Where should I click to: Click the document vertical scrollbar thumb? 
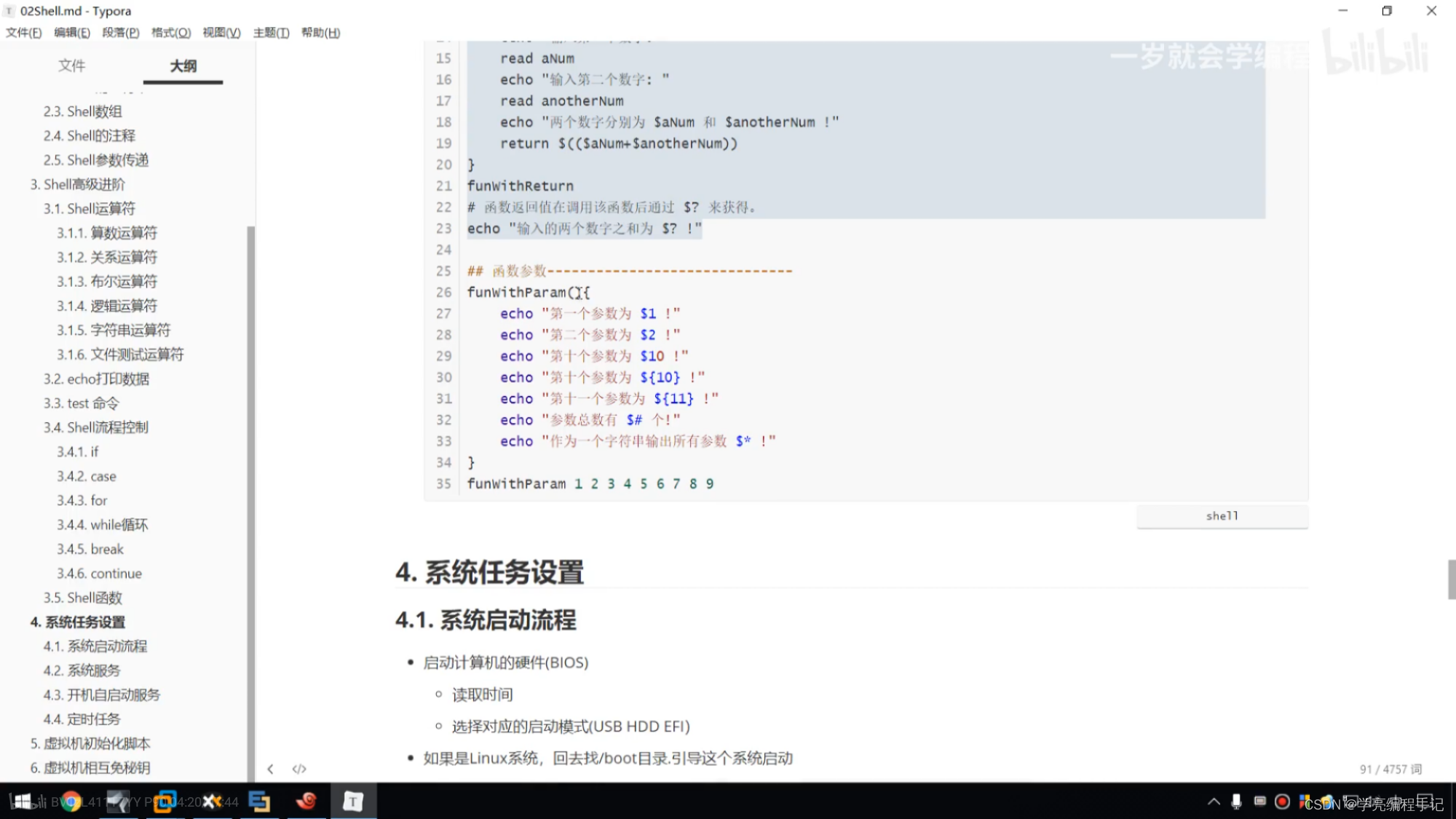tap(1452, 579)
